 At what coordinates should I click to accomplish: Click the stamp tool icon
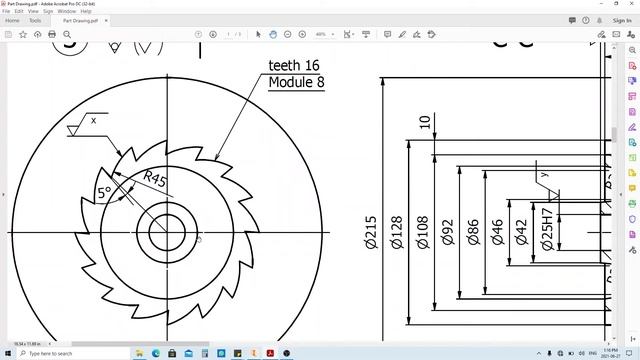[431, 35]
